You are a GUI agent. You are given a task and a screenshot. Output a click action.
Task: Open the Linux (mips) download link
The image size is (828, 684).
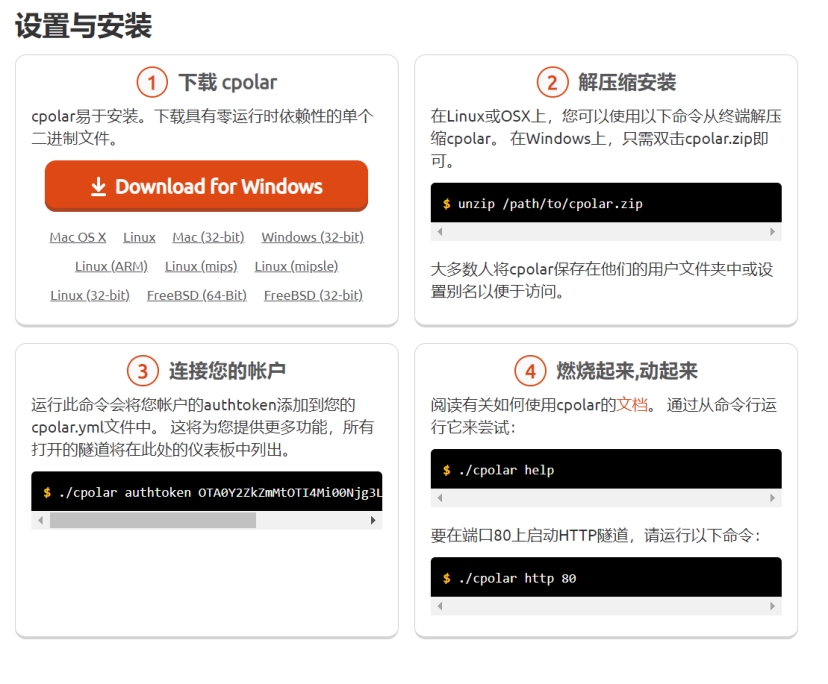[201, 266]
